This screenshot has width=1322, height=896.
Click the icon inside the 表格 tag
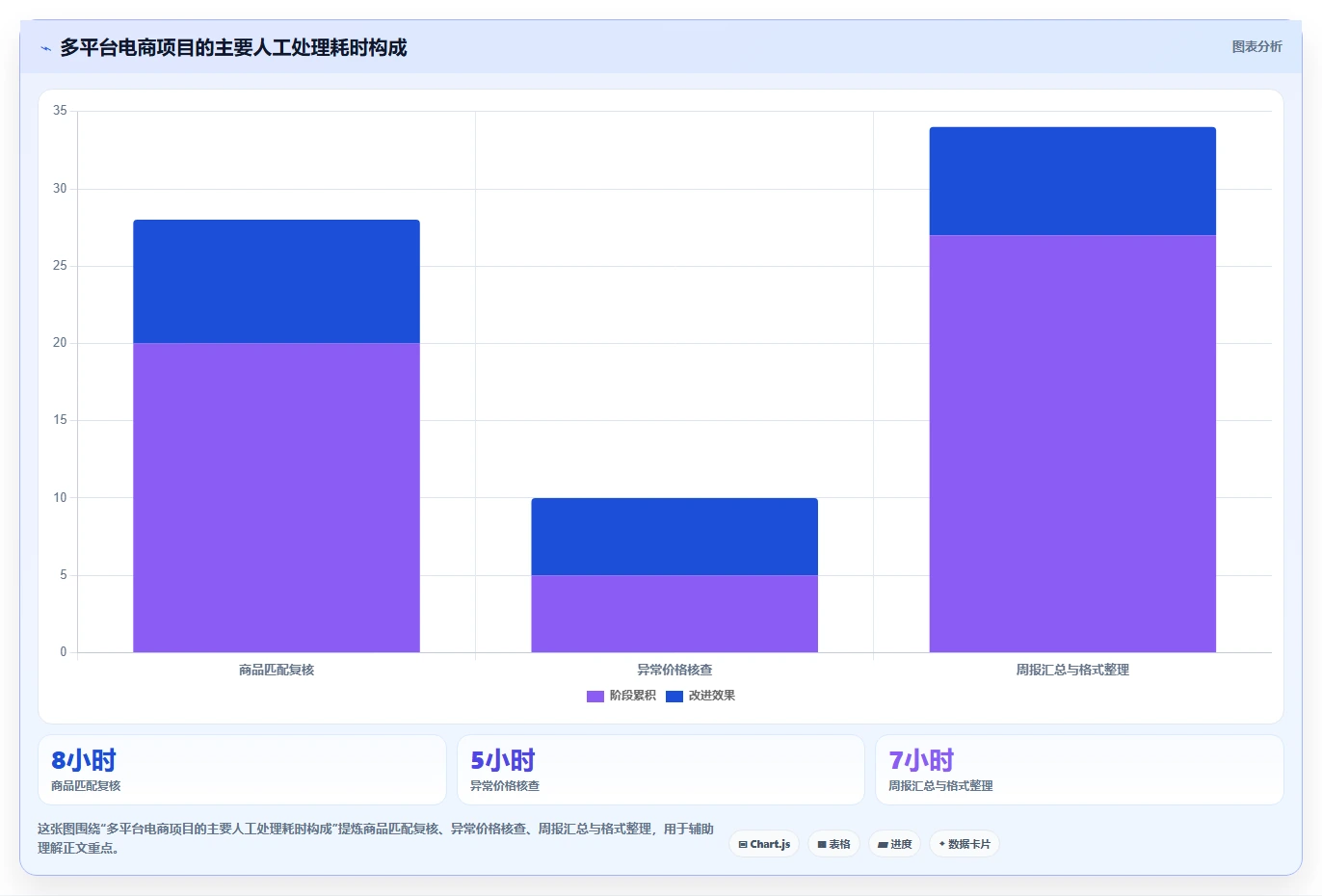(822, 845)
